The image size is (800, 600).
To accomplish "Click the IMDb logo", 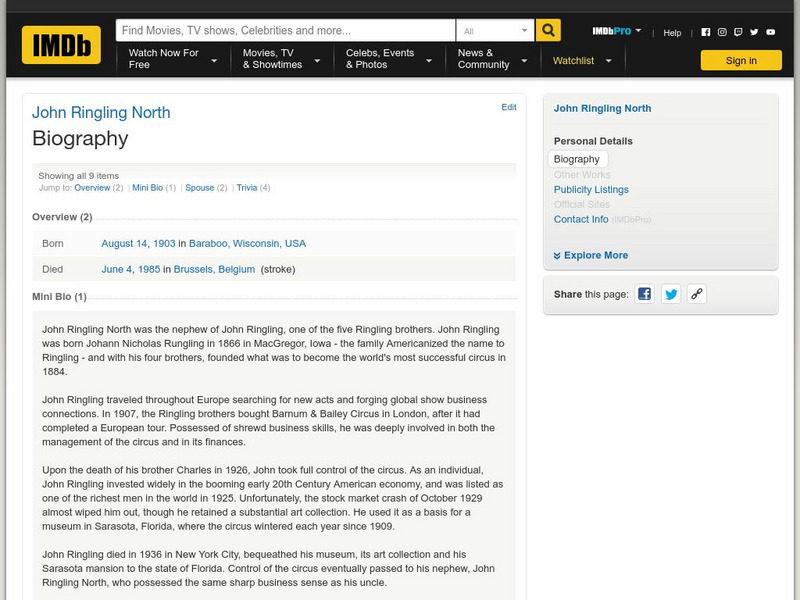I will [61, 45].
